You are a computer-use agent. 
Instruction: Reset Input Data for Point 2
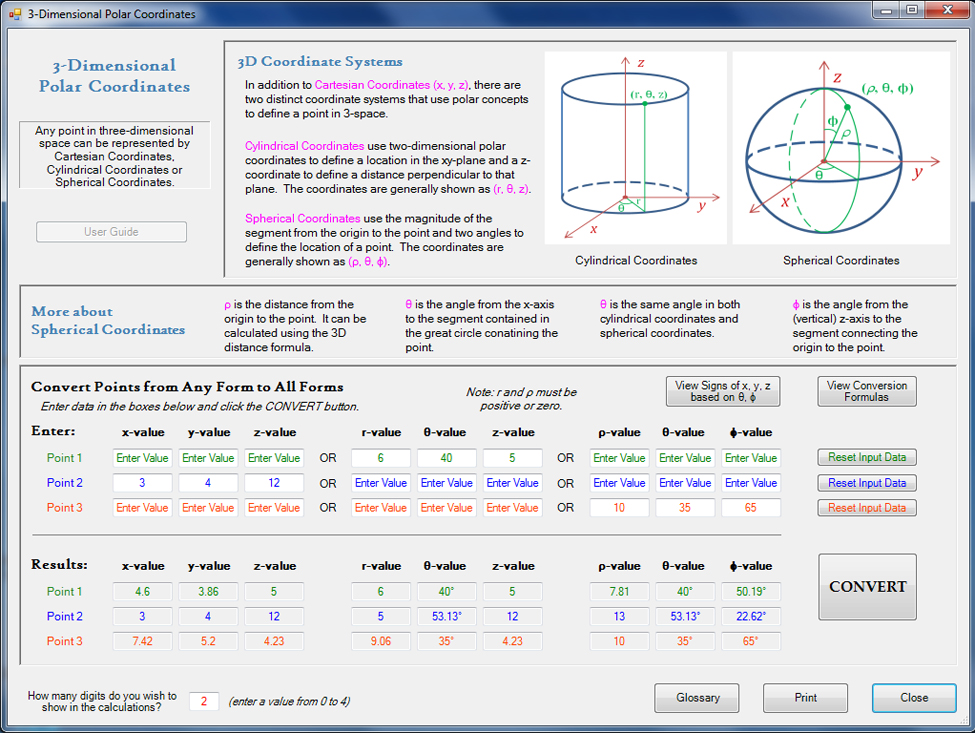coord(866,483)
